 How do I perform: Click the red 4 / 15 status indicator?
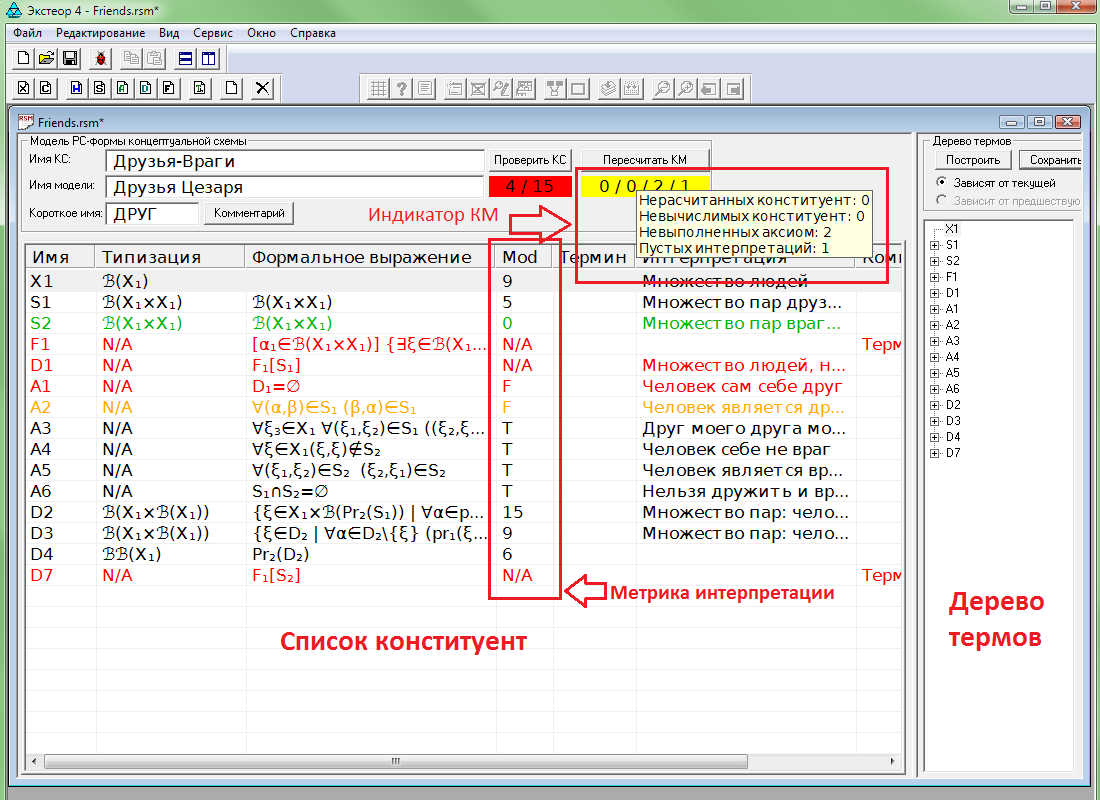tap(529, 186)
